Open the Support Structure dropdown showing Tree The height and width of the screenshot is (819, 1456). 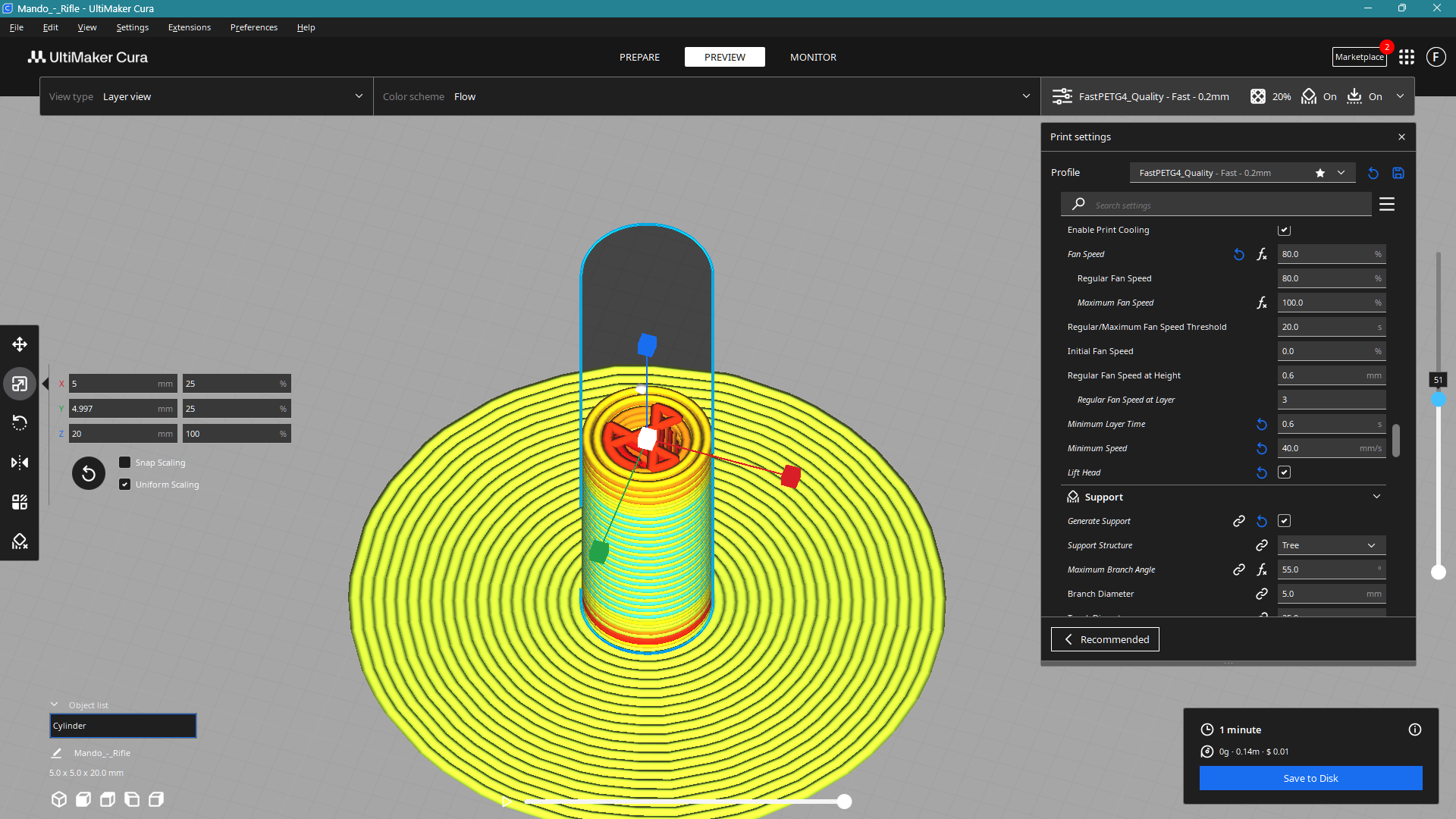point(1331,544)
